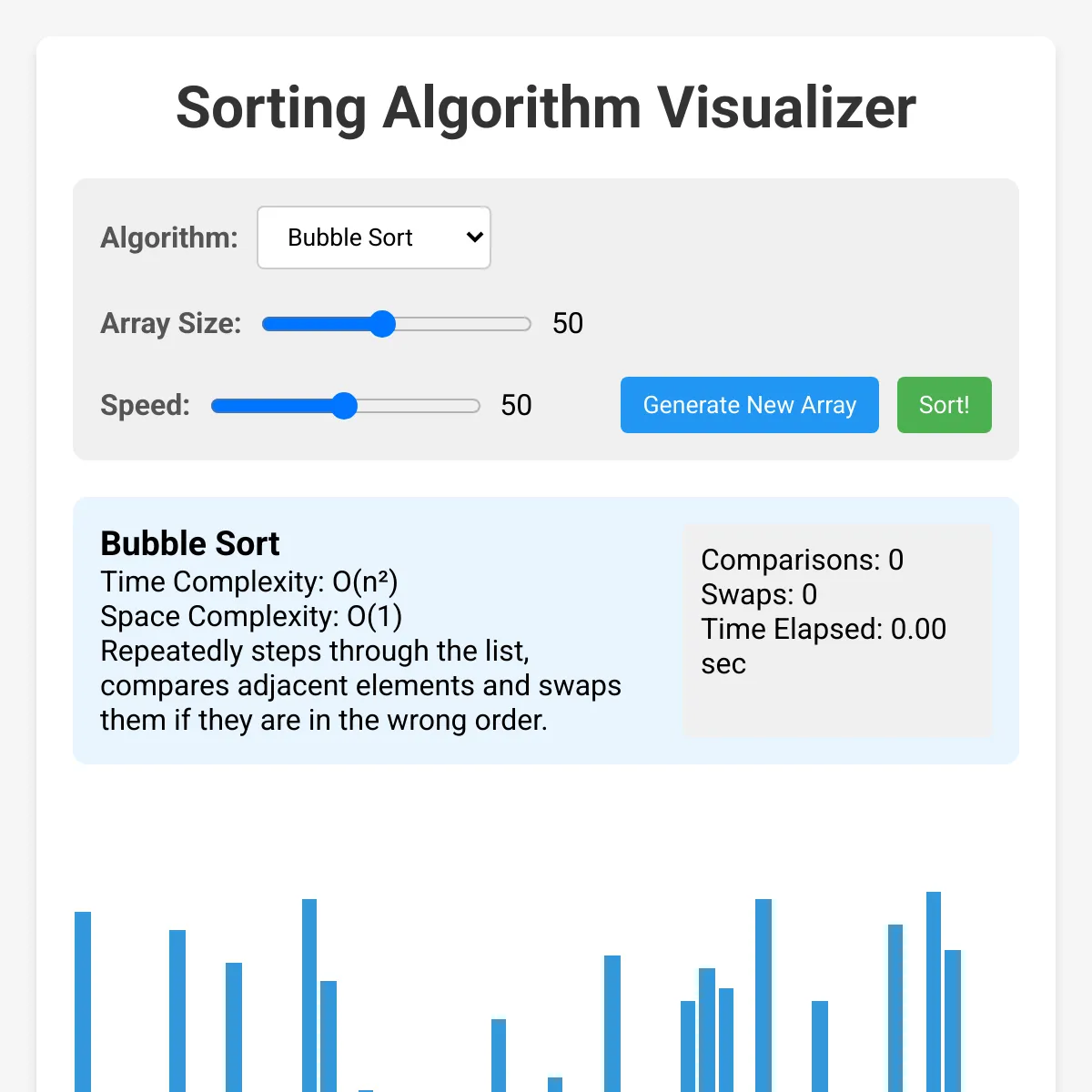1092x1092 pixels.
Task: Click the Algorithm: label text
Action: pos(169,238)
